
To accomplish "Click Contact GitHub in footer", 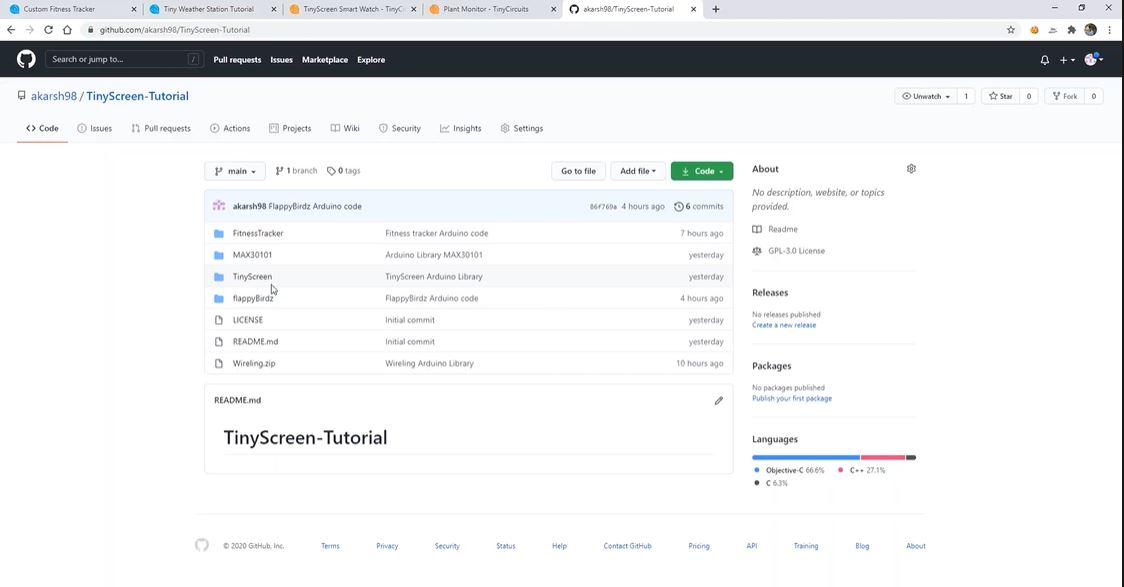I will click(x=627, y=546).
